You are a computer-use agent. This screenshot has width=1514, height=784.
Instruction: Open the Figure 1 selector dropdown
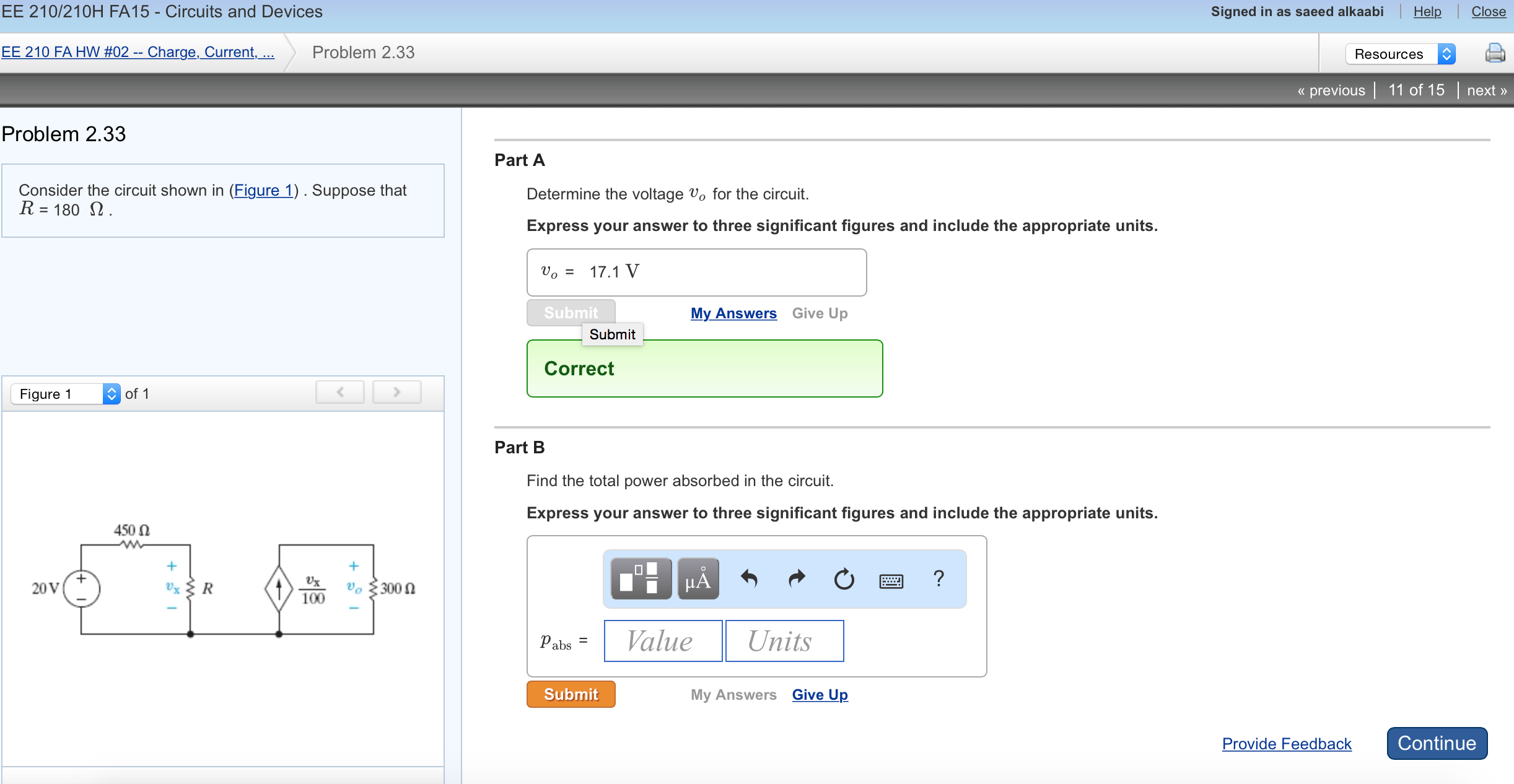pyautogui.click(x=65, y=394)
